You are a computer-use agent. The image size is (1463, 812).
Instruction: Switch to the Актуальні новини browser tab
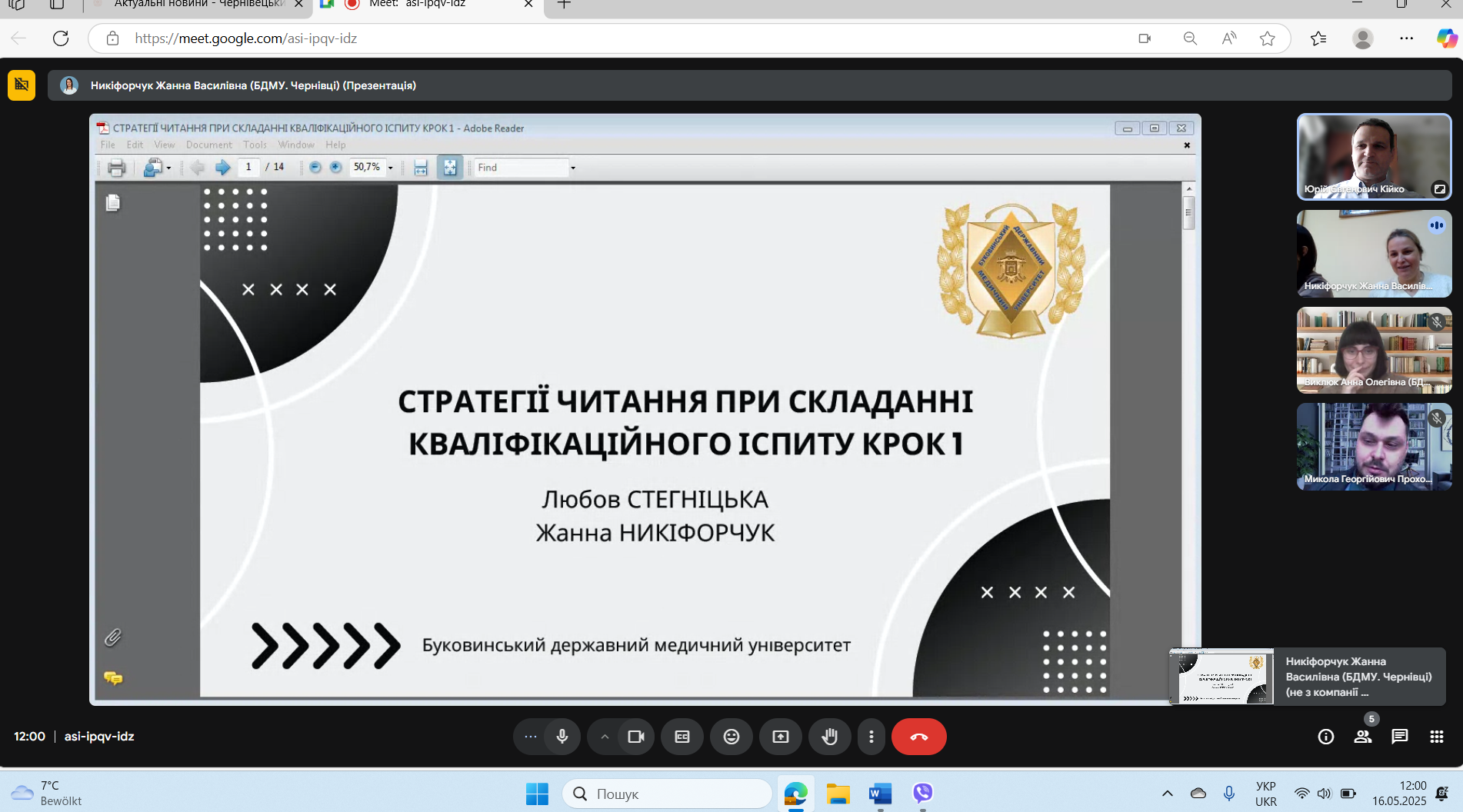click(196, 5)
